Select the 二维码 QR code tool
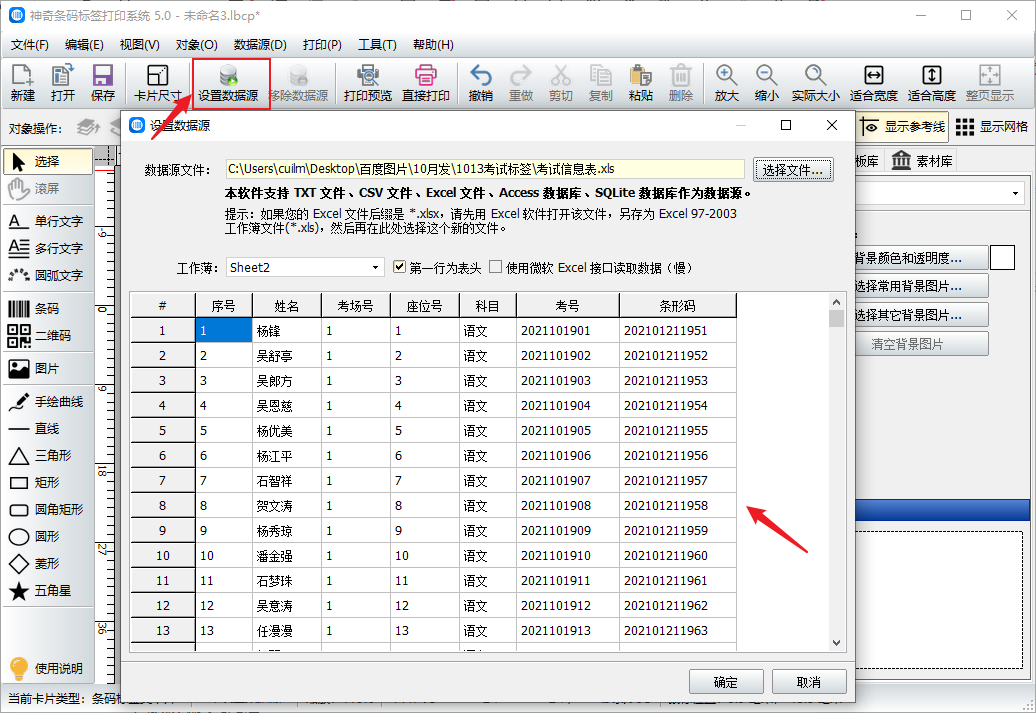The width and height of the screenshot is (1036, 713). click(48, 336)
